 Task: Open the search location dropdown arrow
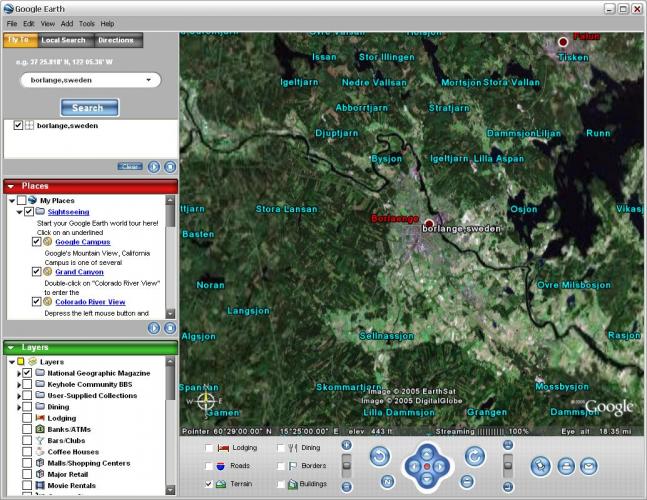[148, 79]
